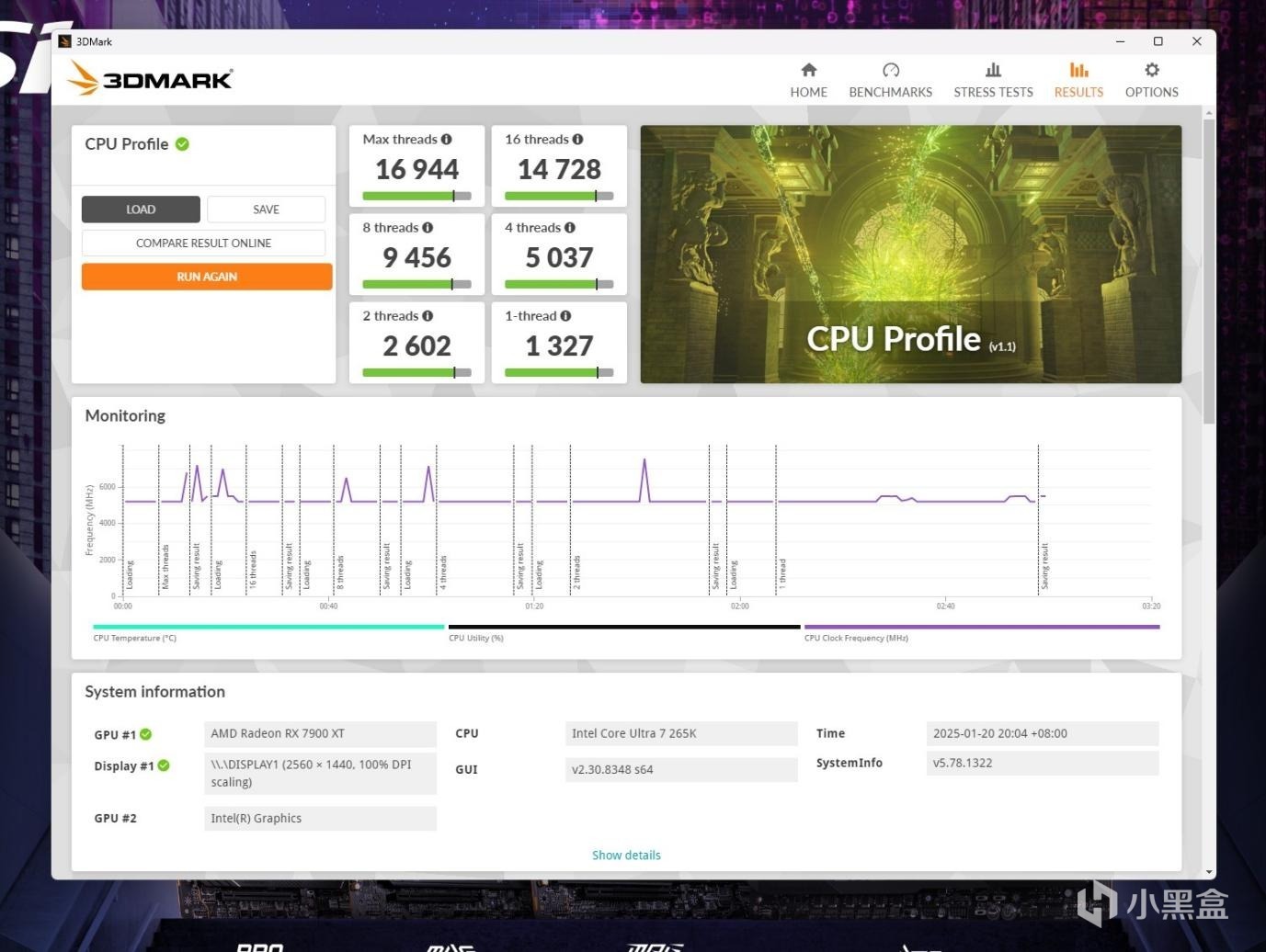Viewport: 1266px width, 952px height.
Task: Click the 4 threads score bar
Action: (x=559, y=284)
